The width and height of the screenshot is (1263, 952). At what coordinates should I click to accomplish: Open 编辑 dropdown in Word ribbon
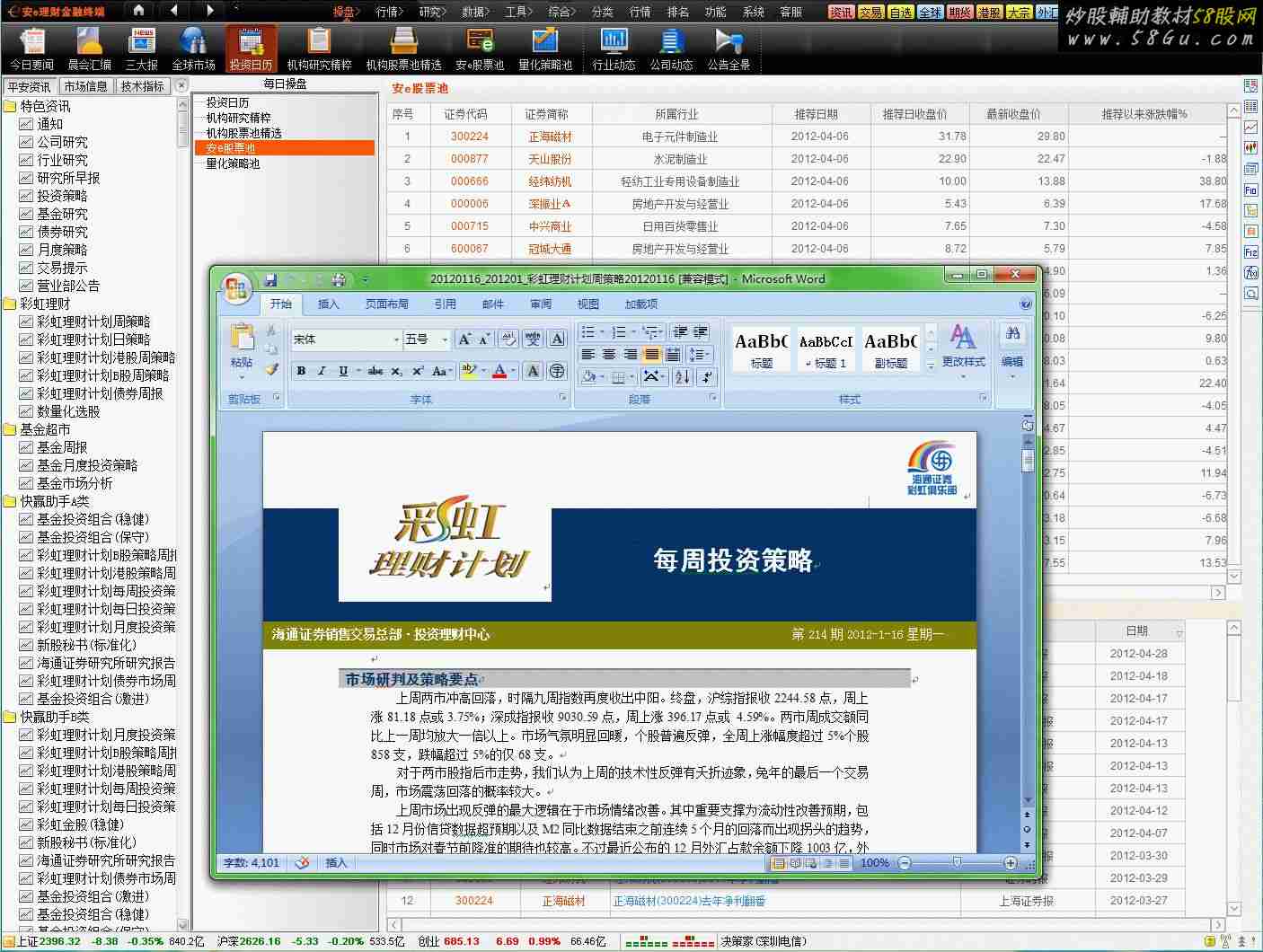click(1012, 350)
